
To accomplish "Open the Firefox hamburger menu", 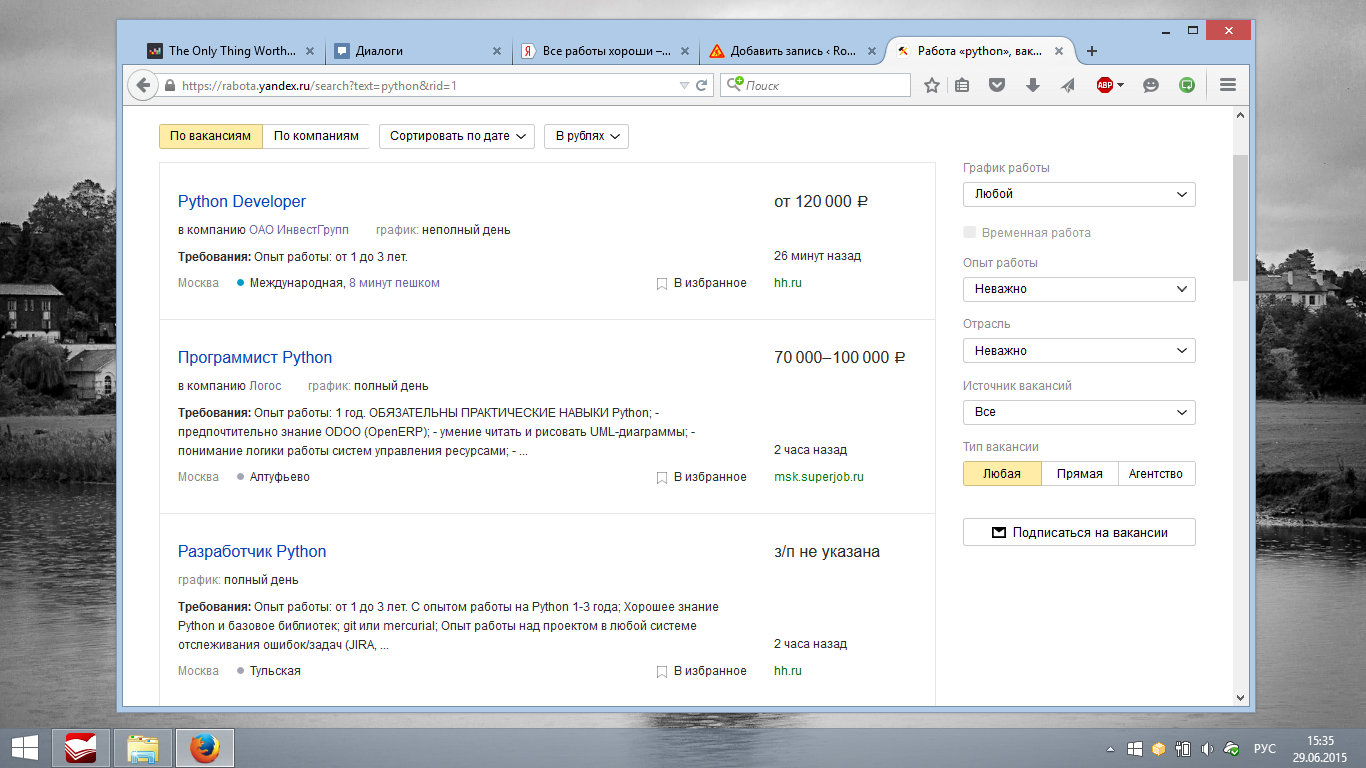I will coord(1228,86).
